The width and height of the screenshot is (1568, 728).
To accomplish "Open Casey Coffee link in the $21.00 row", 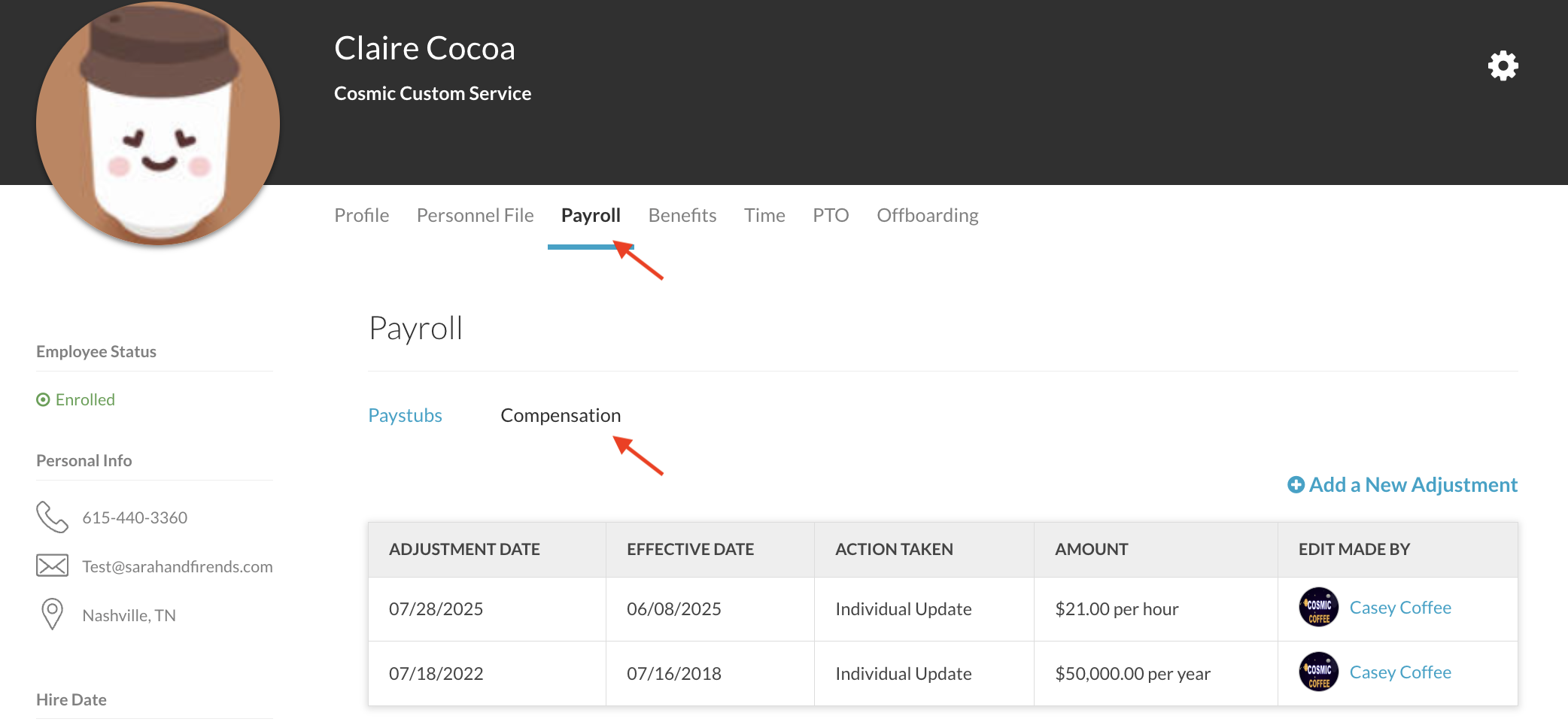I will 1400,608.
